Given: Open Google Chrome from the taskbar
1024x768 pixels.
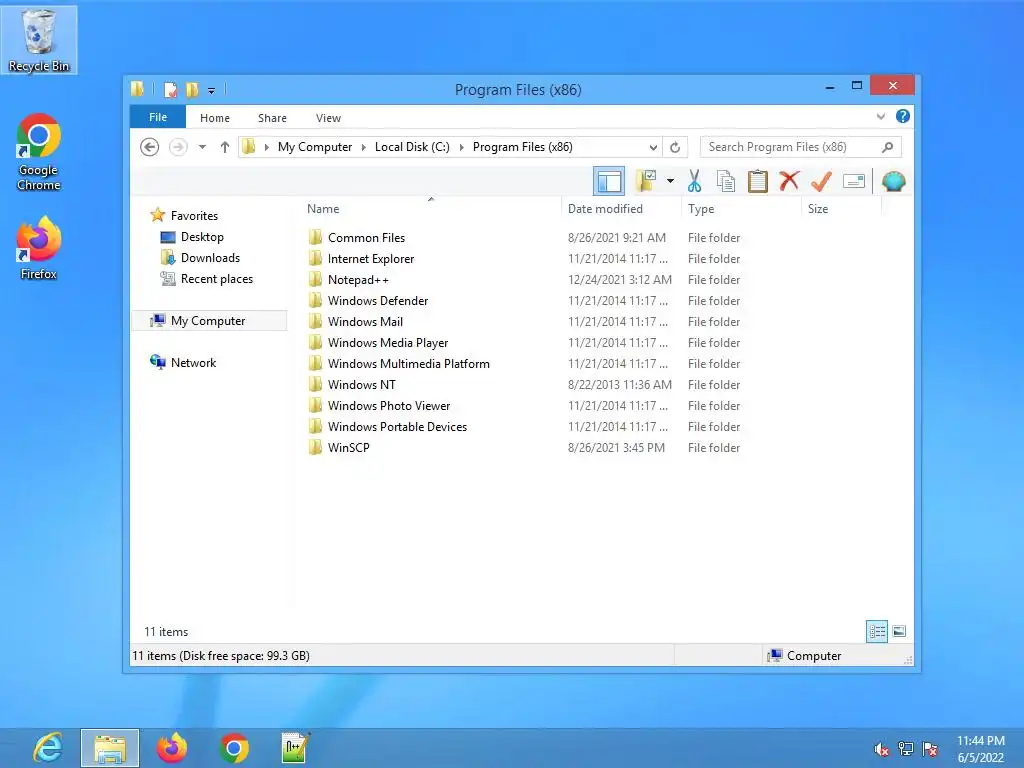Looking at the screenshot, I should 234,748.
